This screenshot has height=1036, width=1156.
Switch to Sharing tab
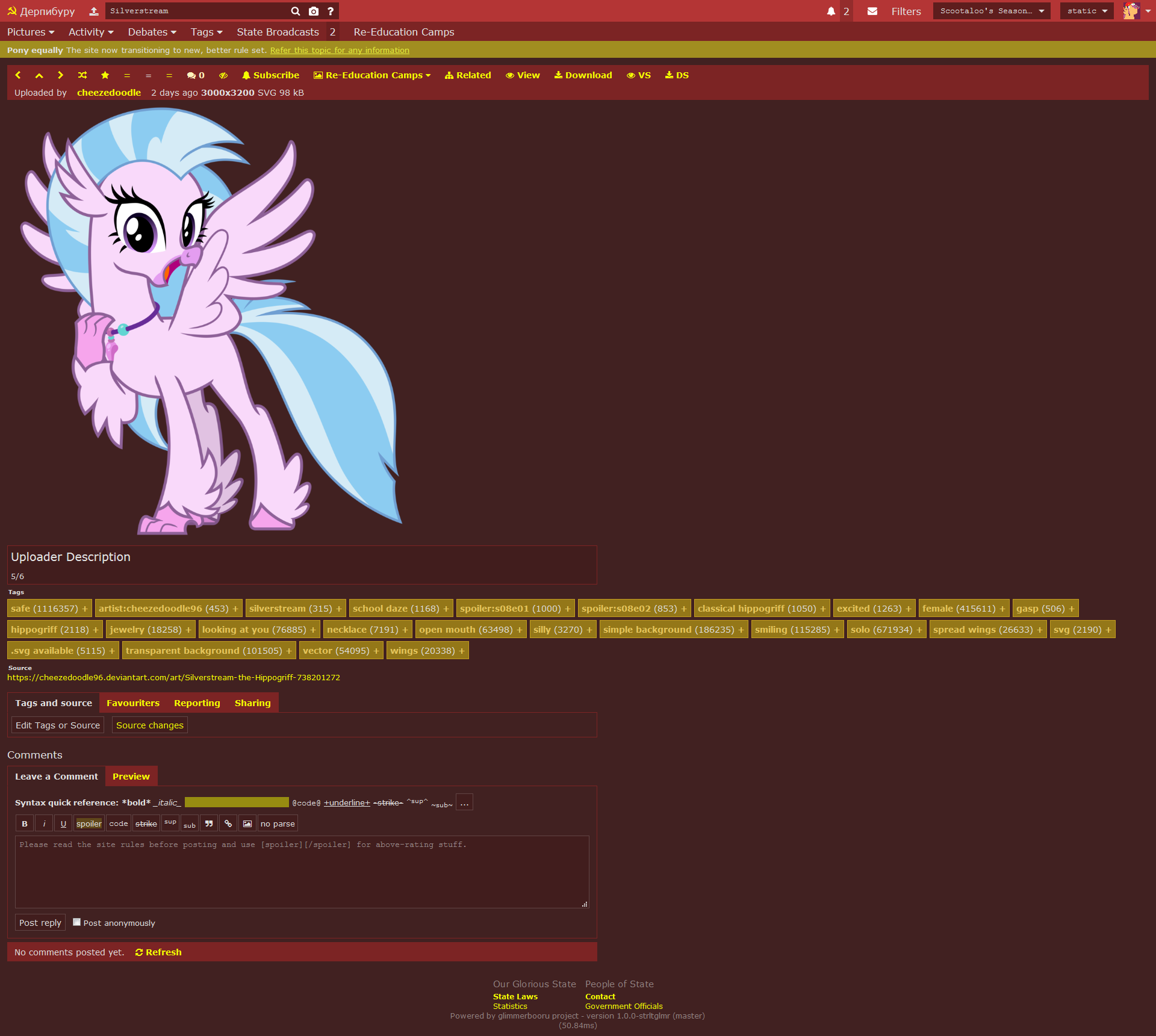click(253, 703)
